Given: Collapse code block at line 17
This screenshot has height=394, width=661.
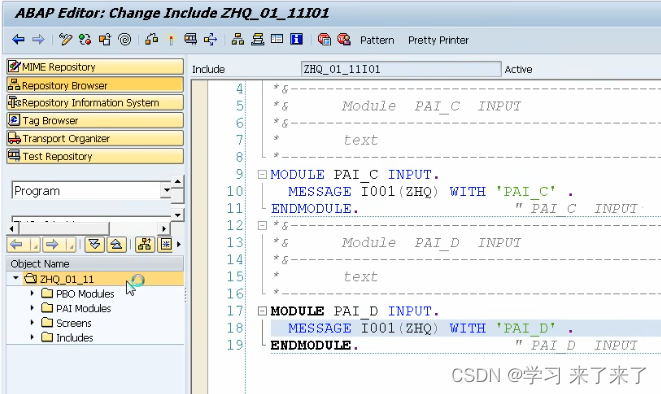Looking at the screenshot, I should pos(262,311).
